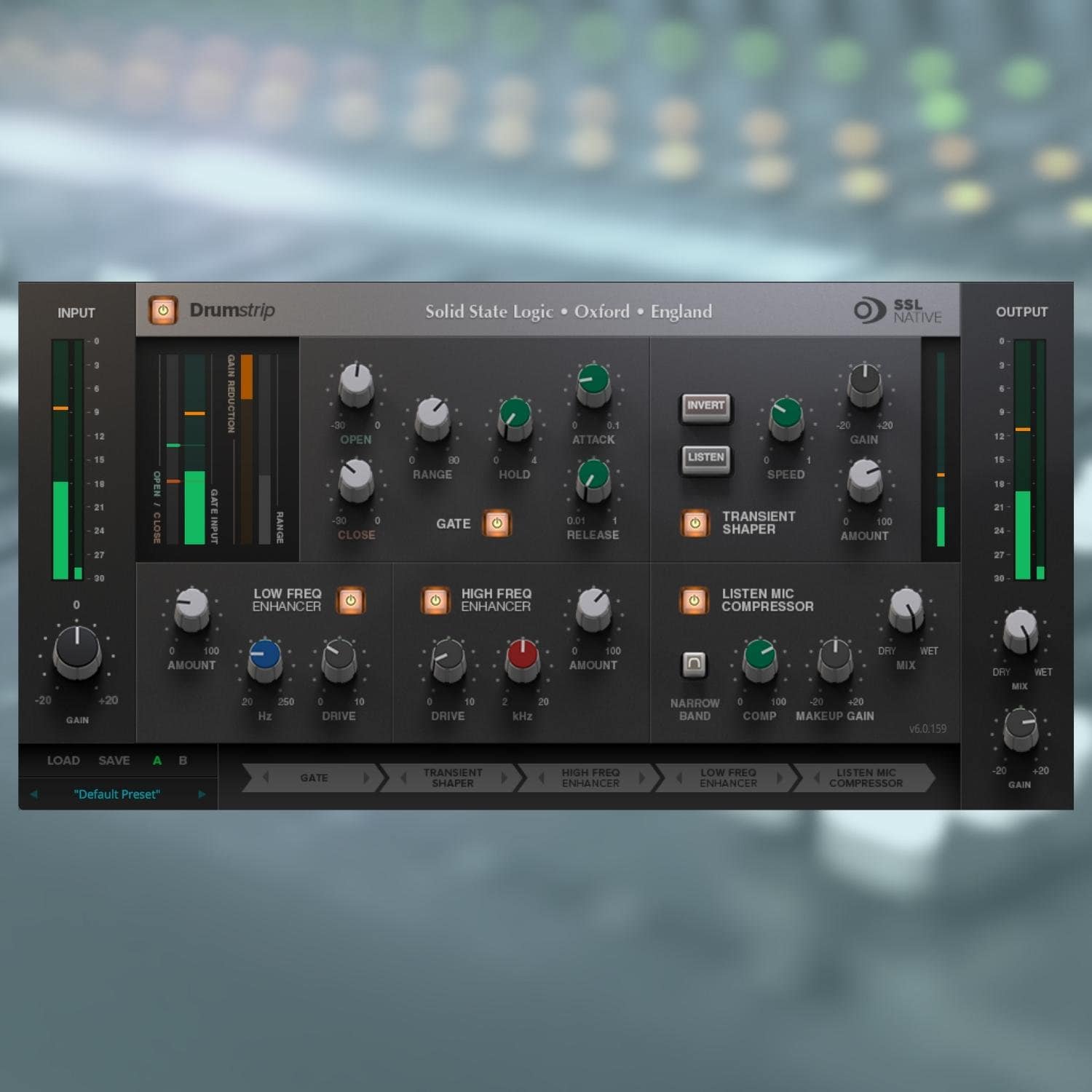Select the Transient Shaper process order block
The width and height of the screenshot is (1092, 1092).
coord(453,778)
